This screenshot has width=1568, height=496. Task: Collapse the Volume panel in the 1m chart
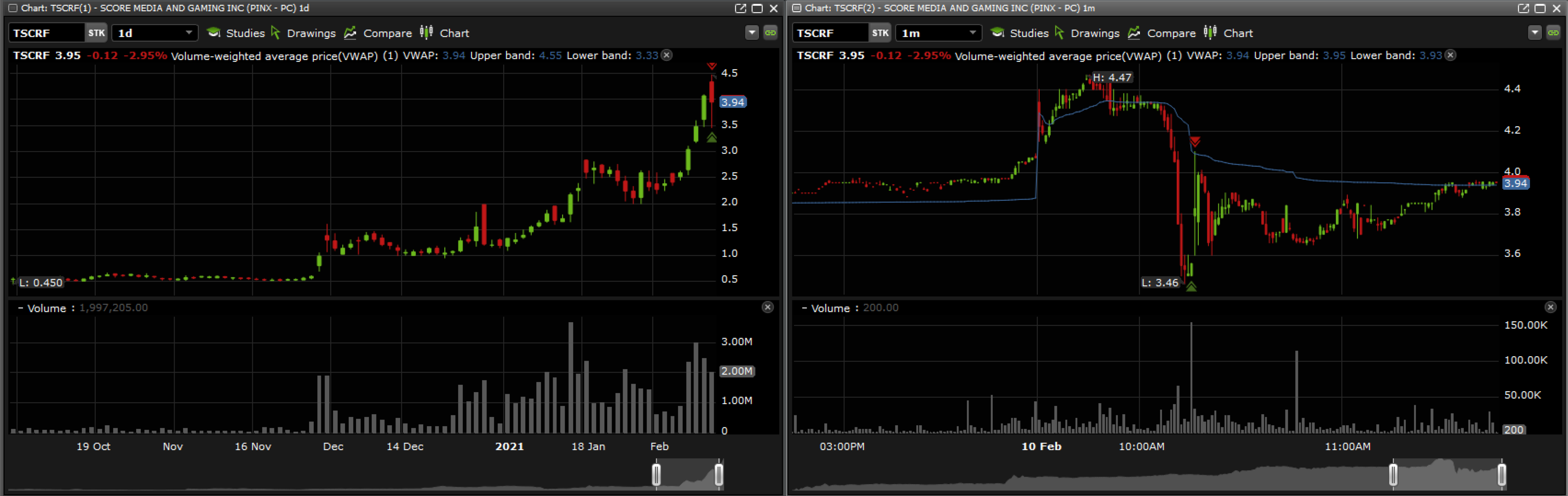coord(803,308)
